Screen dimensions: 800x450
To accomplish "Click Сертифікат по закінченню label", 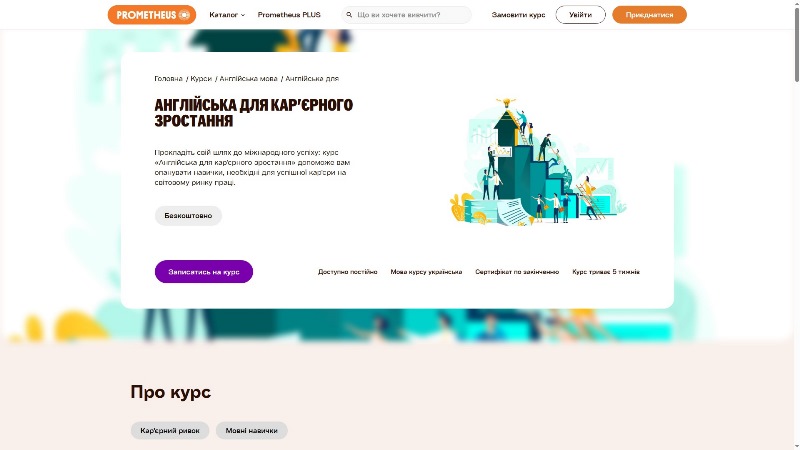I will point(517,272).
